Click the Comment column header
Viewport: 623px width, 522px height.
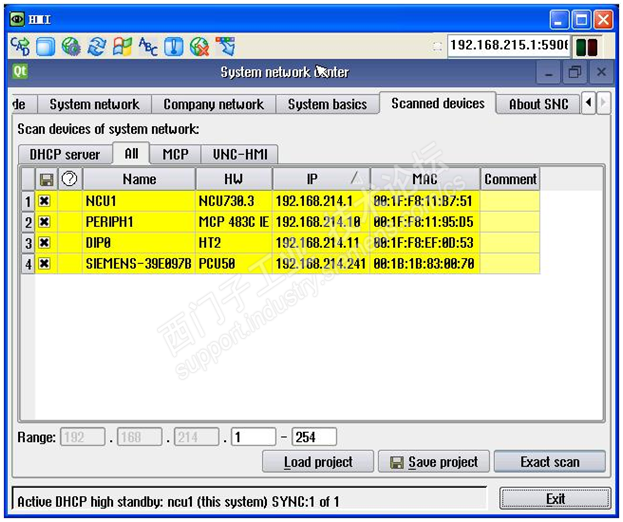click(510, 179)
